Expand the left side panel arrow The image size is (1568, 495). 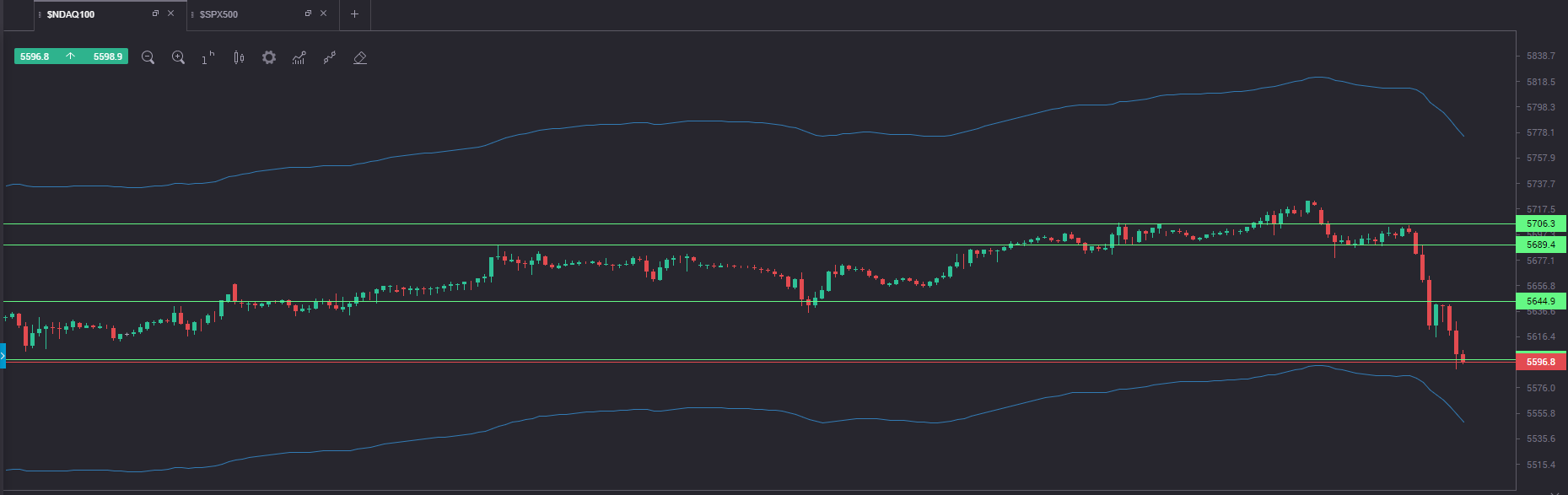coord(3,357)
